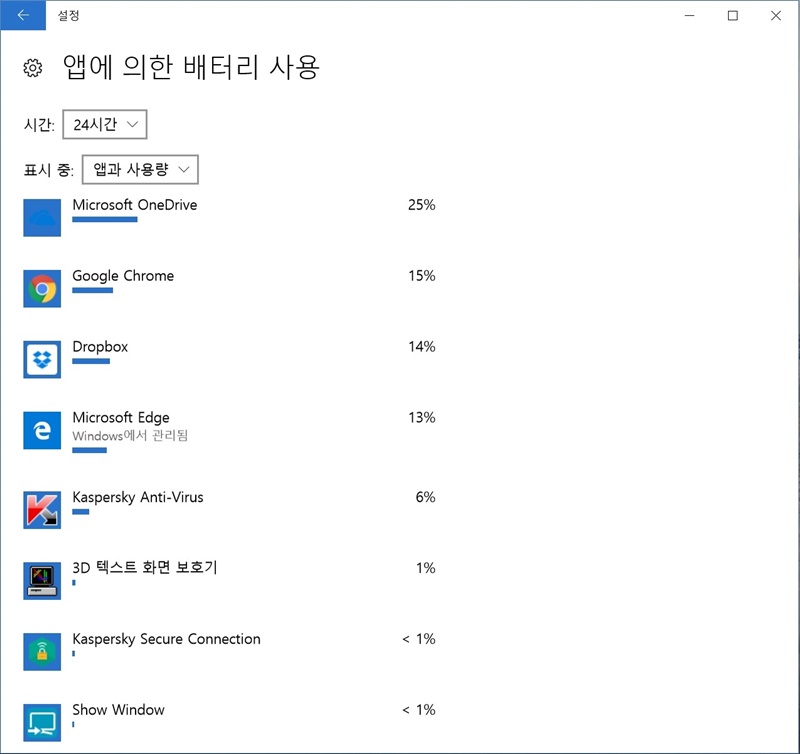Select the Dropbox app icon
The height and width of the screenshot is (754, 800).
(x=42, y=360)
